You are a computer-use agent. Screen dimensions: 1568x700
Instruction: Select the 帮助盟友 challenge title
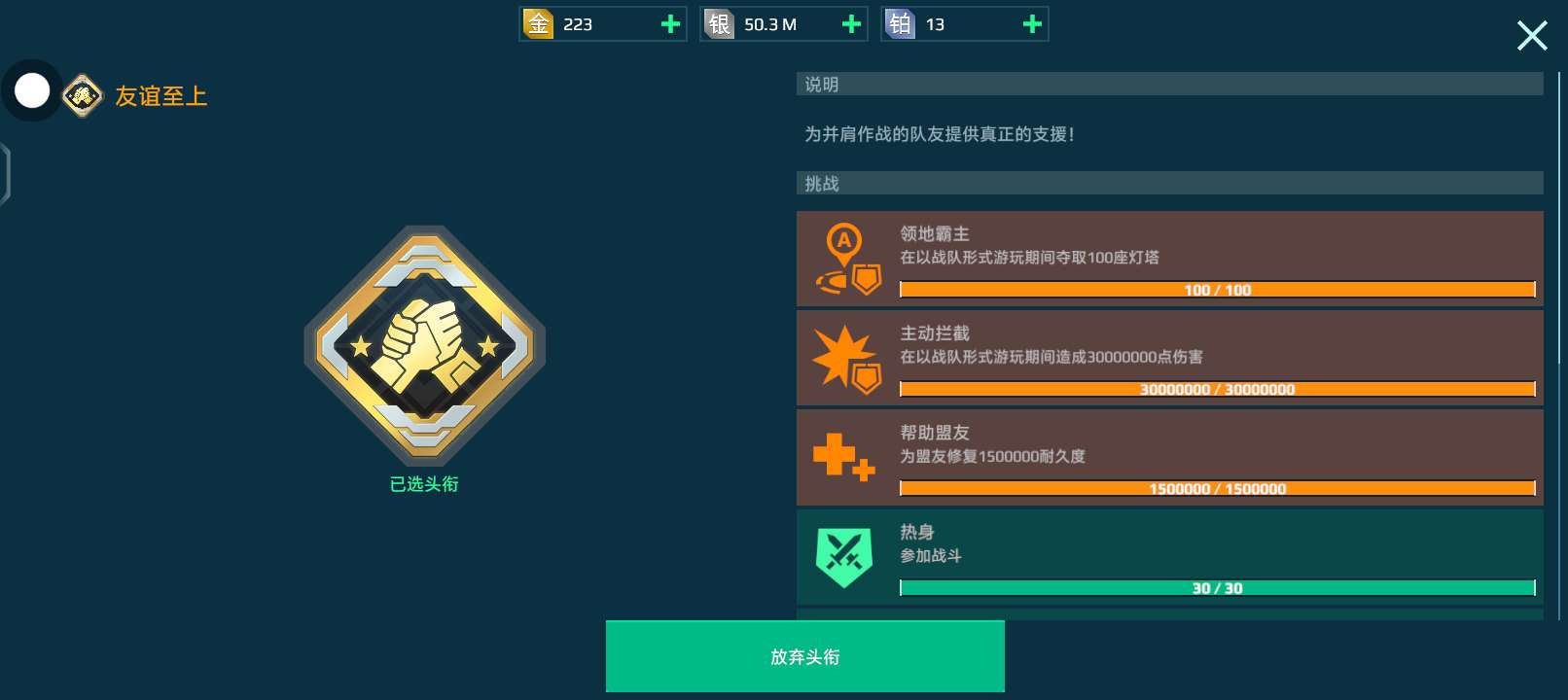point(935,433)
